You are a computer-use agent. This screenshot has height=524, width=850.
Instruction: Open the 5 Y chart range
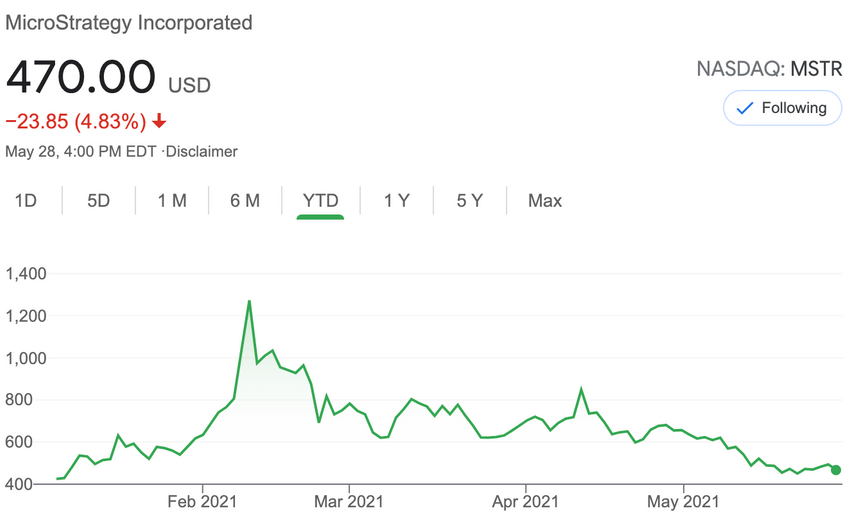(469, 201)
